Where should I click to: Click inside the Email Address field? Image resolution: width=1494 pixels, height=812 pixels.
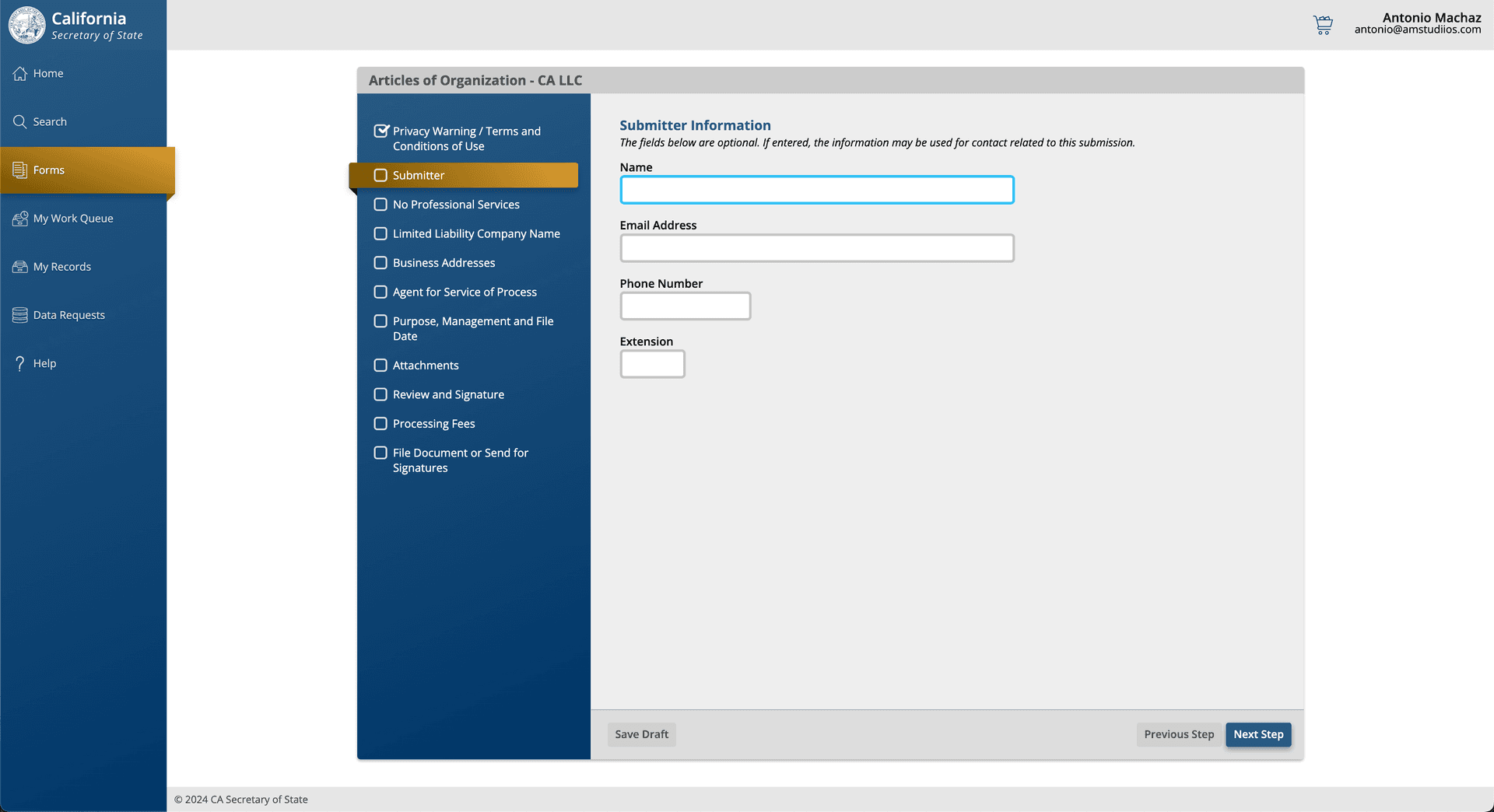tap(816, 248)
